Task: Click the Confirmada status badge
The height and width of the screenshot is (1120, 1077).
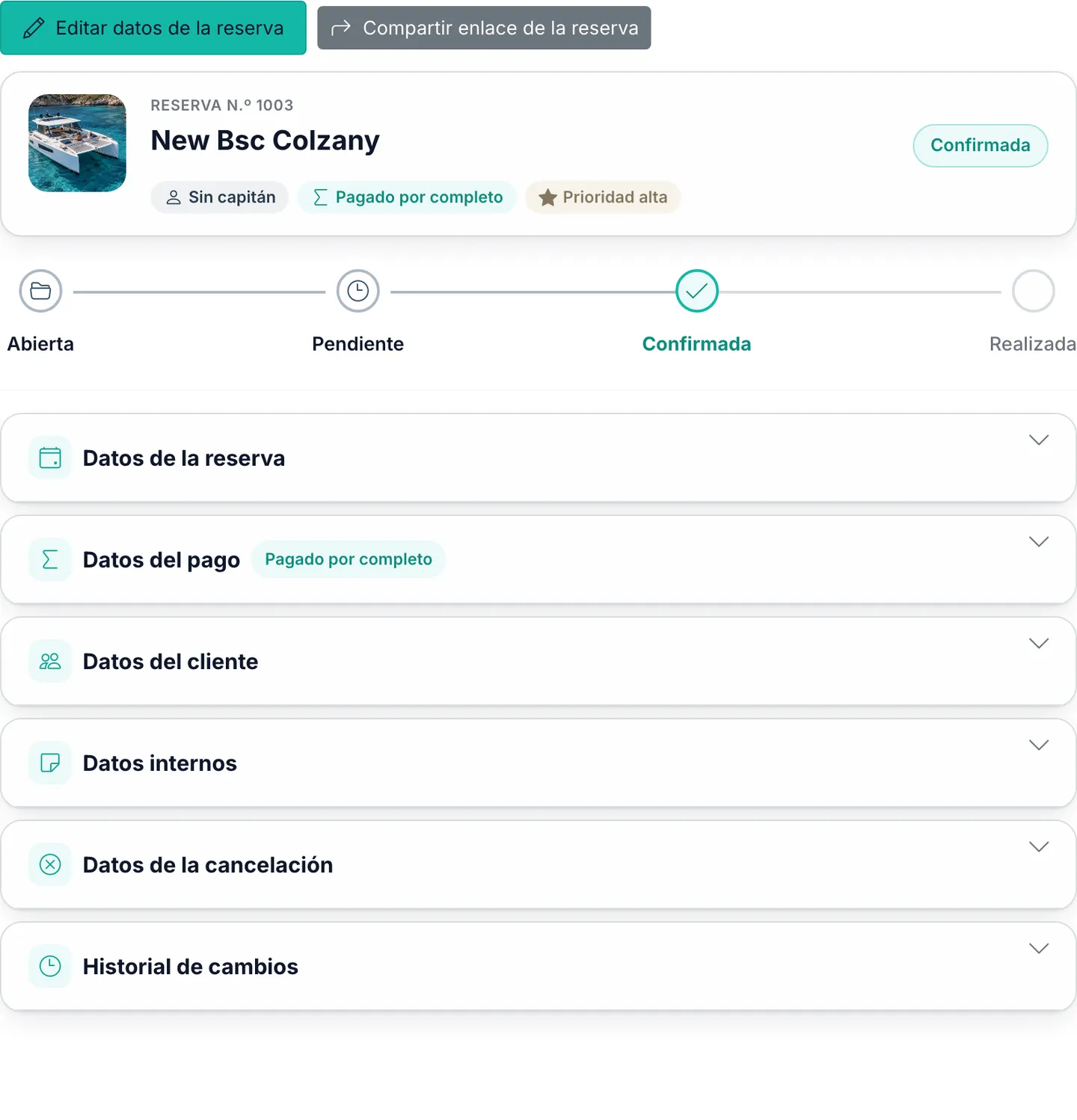Action: (x=981, y=145)
